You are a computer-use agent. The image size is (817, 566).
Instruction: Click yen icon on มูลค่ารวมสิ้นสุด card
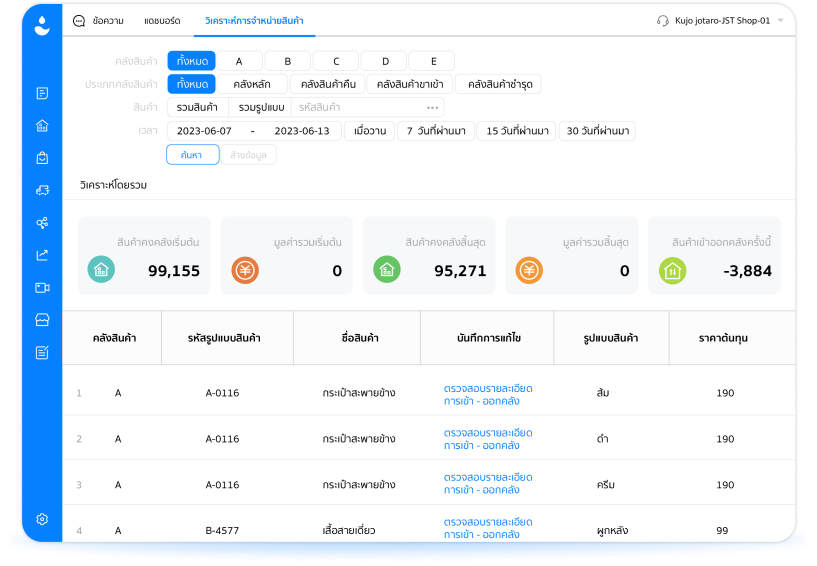(x=529, y=270)
